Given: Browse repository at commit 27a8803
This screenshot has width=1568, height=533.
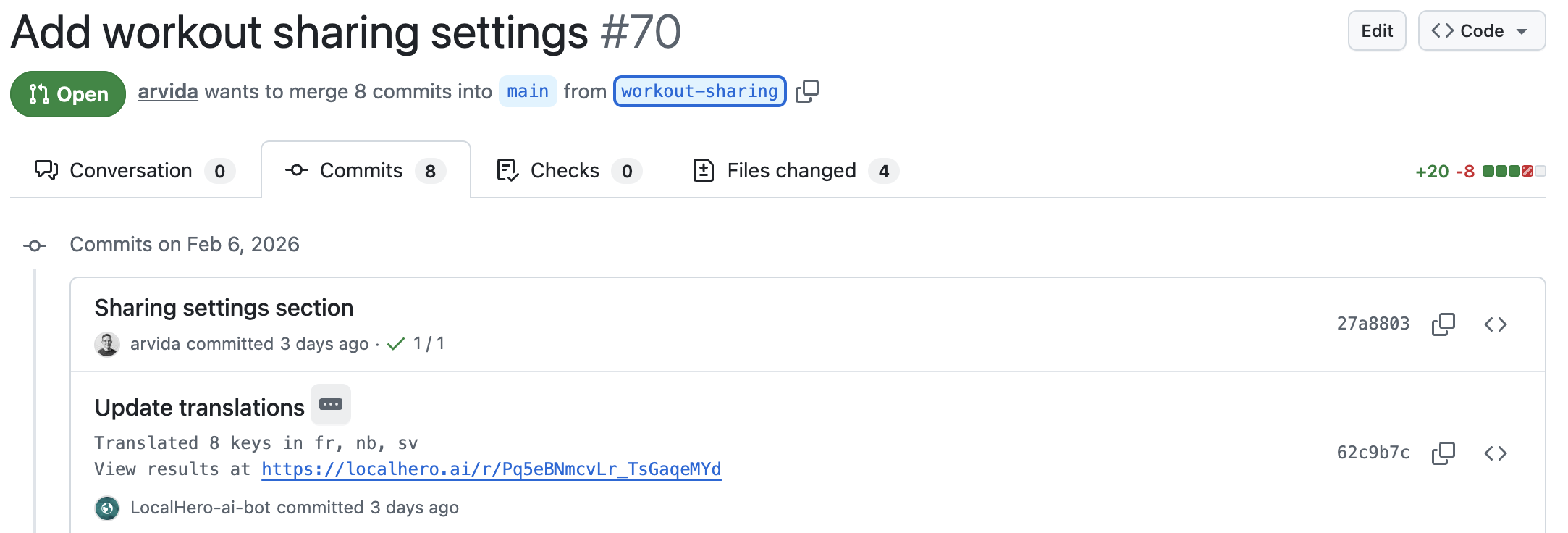Looking at the screenshot, I should pyautogui.click(x=1496, y=324).
